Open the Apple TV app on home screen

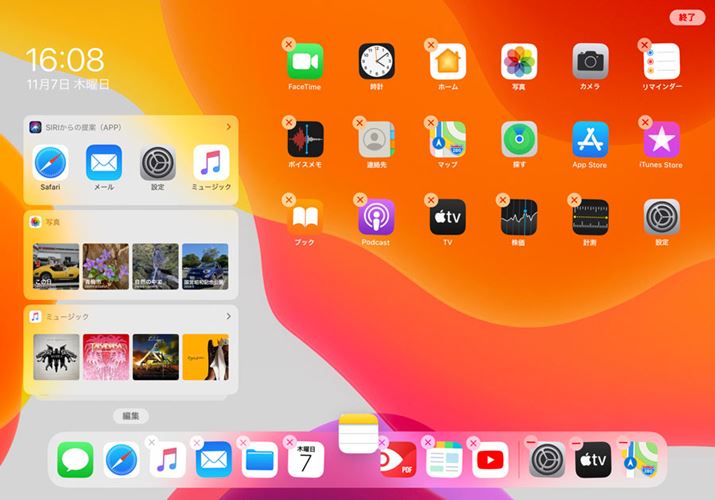[x=448, y=217]
